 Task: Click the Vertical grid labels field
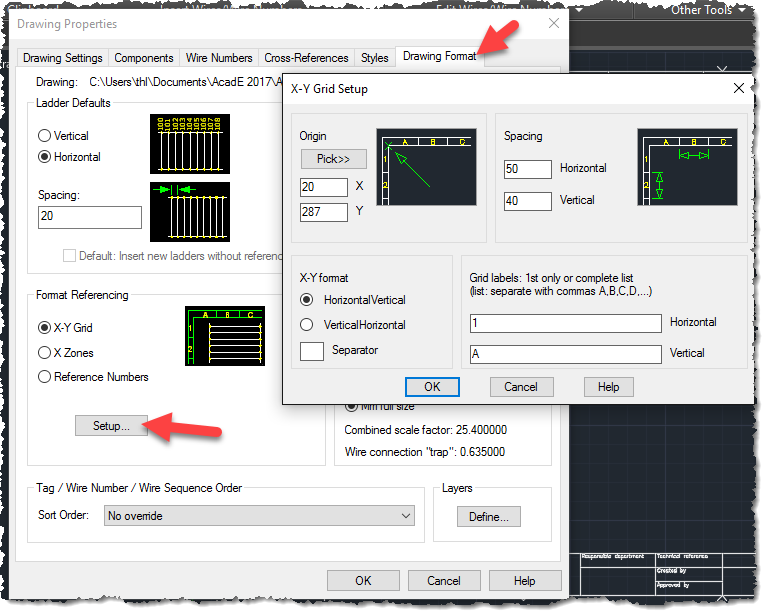click(566, 354)
